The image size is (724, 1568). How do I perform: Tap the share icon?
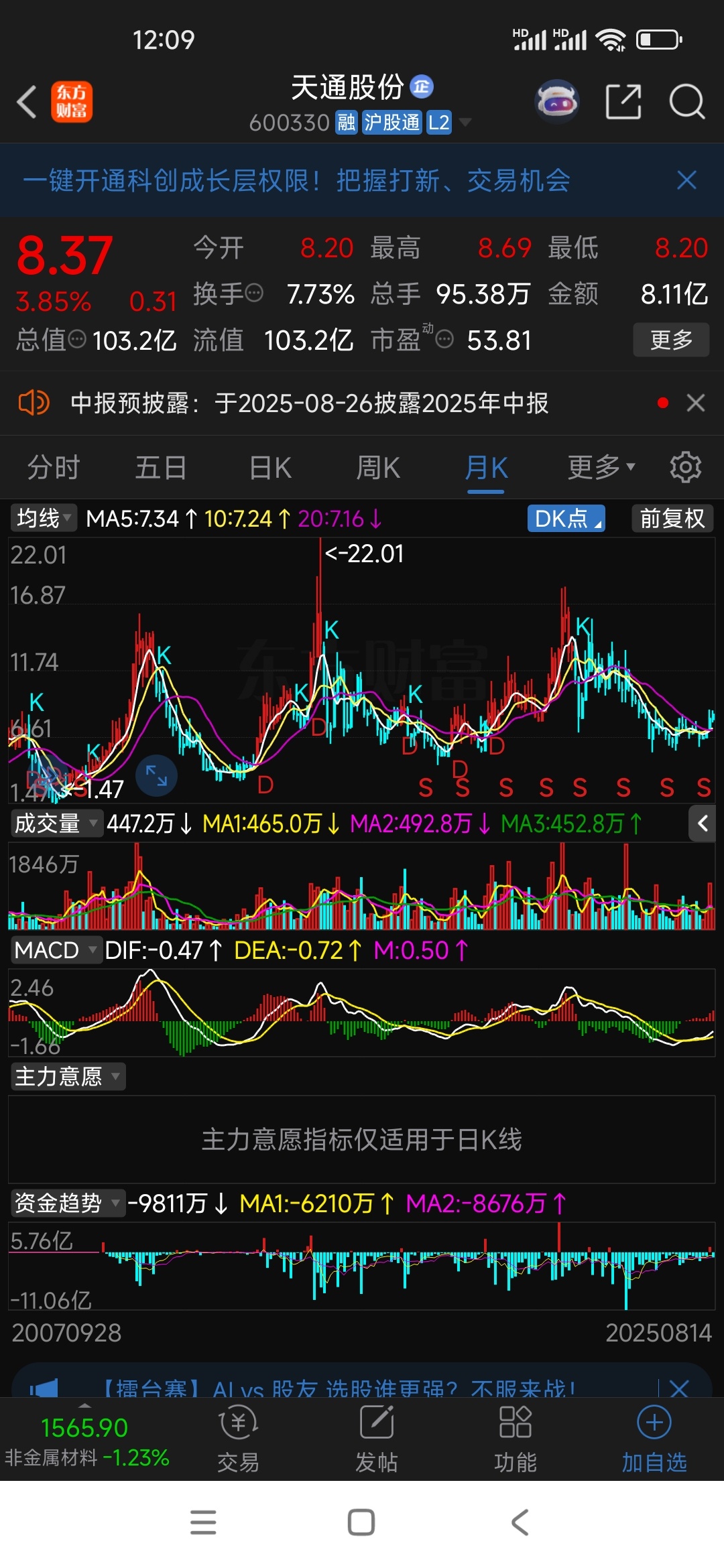coord(623,102)
